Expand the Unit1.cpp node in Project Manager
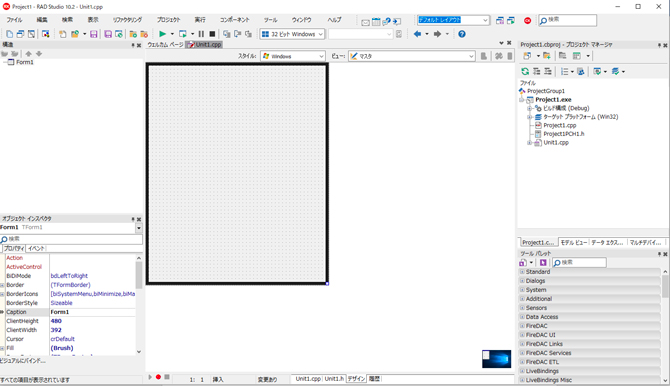The width and height of the screenshot is (670, 386). coord(529,143)
